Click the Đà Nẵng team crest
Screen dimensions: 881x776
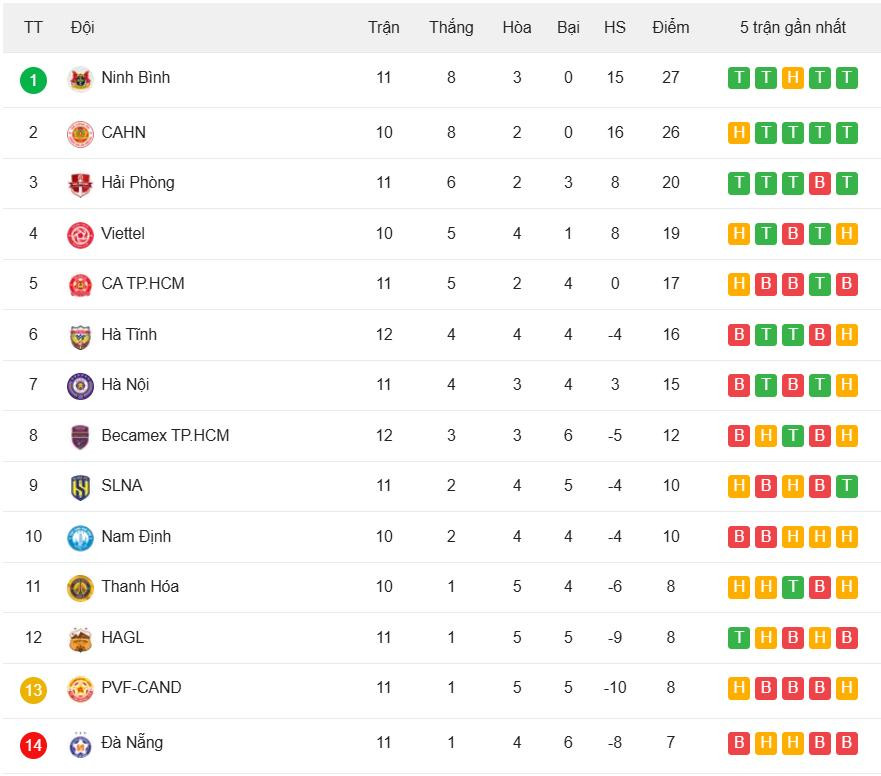80,744
